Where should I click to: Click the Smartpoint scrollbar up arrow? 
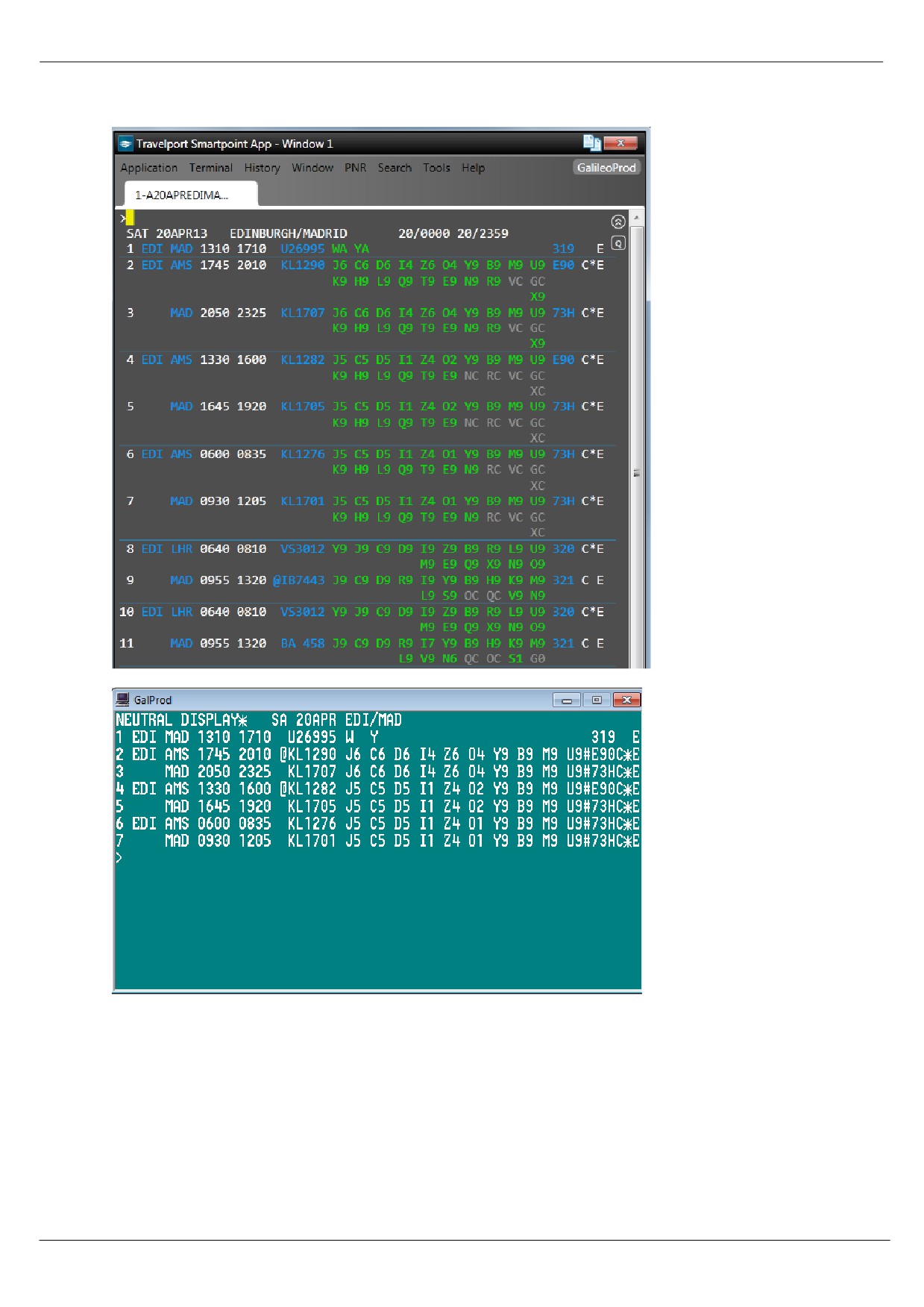click(636, 218)
